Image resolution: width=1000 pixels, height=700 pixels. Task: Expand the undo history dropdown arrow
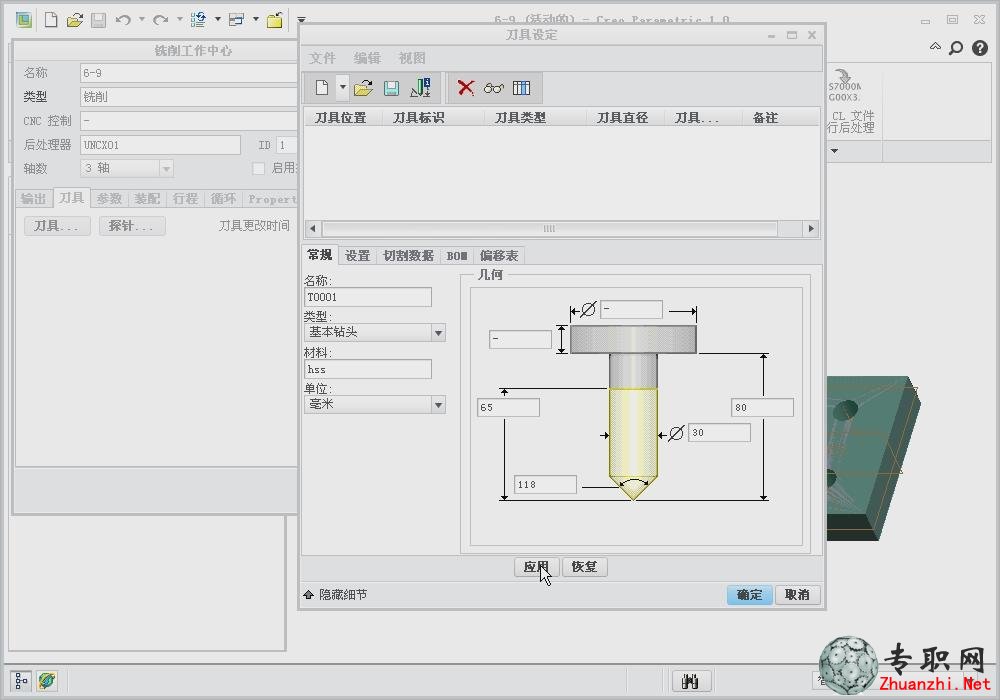coord(142,19)
